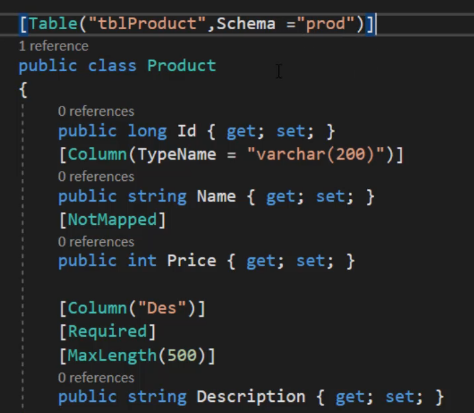Click the "tblProduct" string literal
Image resolution: width=474 pixels, height=413 pixels.
pos(147,24)
